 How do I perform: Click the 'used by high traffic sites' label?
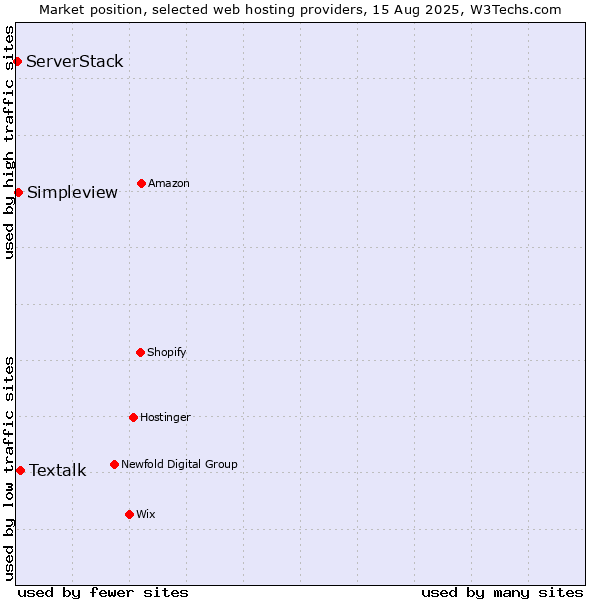tap(8, 142)
